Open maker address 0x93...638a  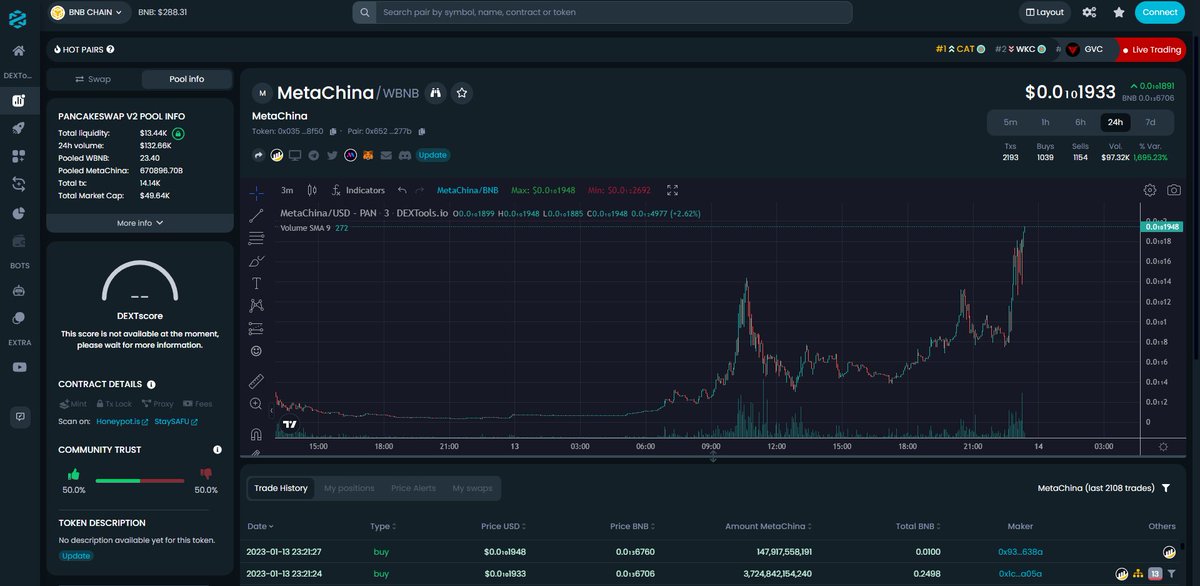(1020, 552)
